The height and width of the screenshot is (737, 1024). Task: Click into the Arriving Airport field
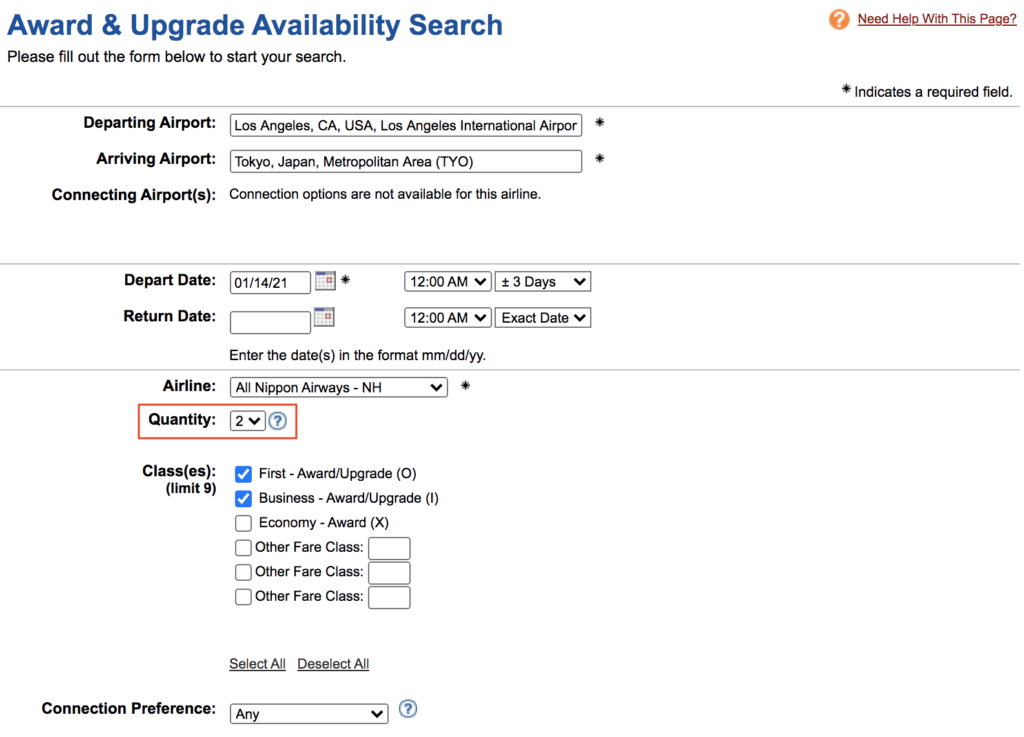(406, 161)
